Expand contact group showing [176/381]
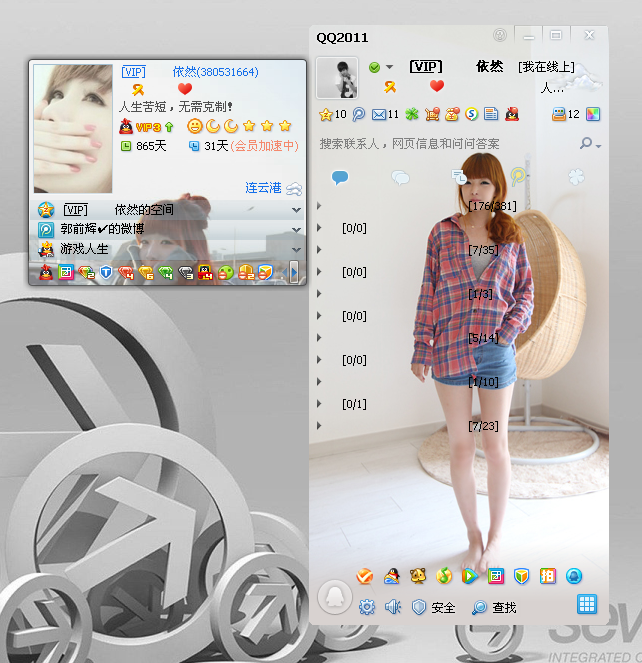This screenshot has height=663, width=642. [x=319, y=206]
